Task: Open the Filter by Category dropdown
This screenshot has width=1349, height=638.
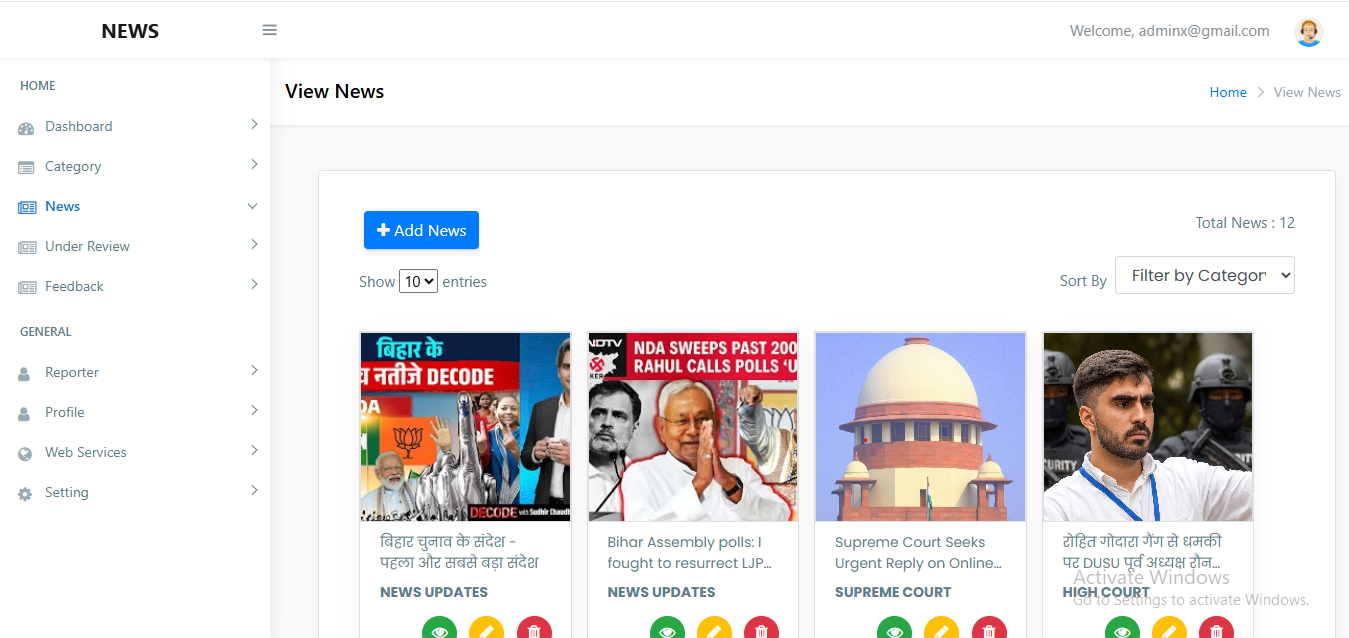Action: click(1204, 275)
